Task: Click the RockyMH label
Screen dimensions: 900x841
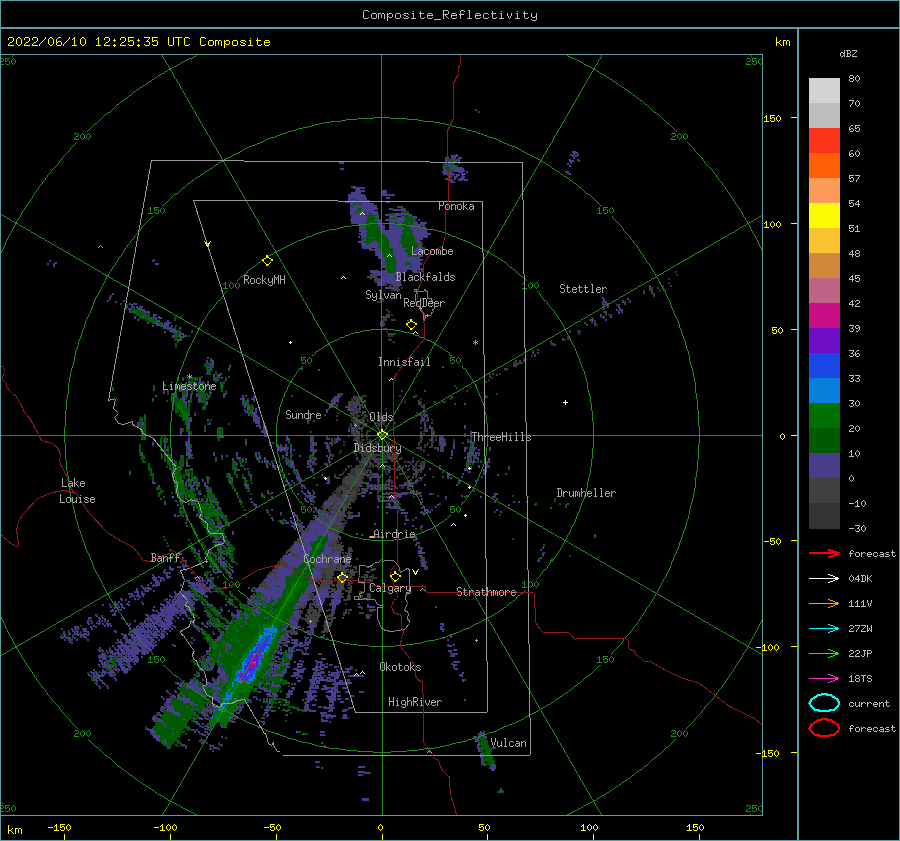Action: (x=264, y=280)
